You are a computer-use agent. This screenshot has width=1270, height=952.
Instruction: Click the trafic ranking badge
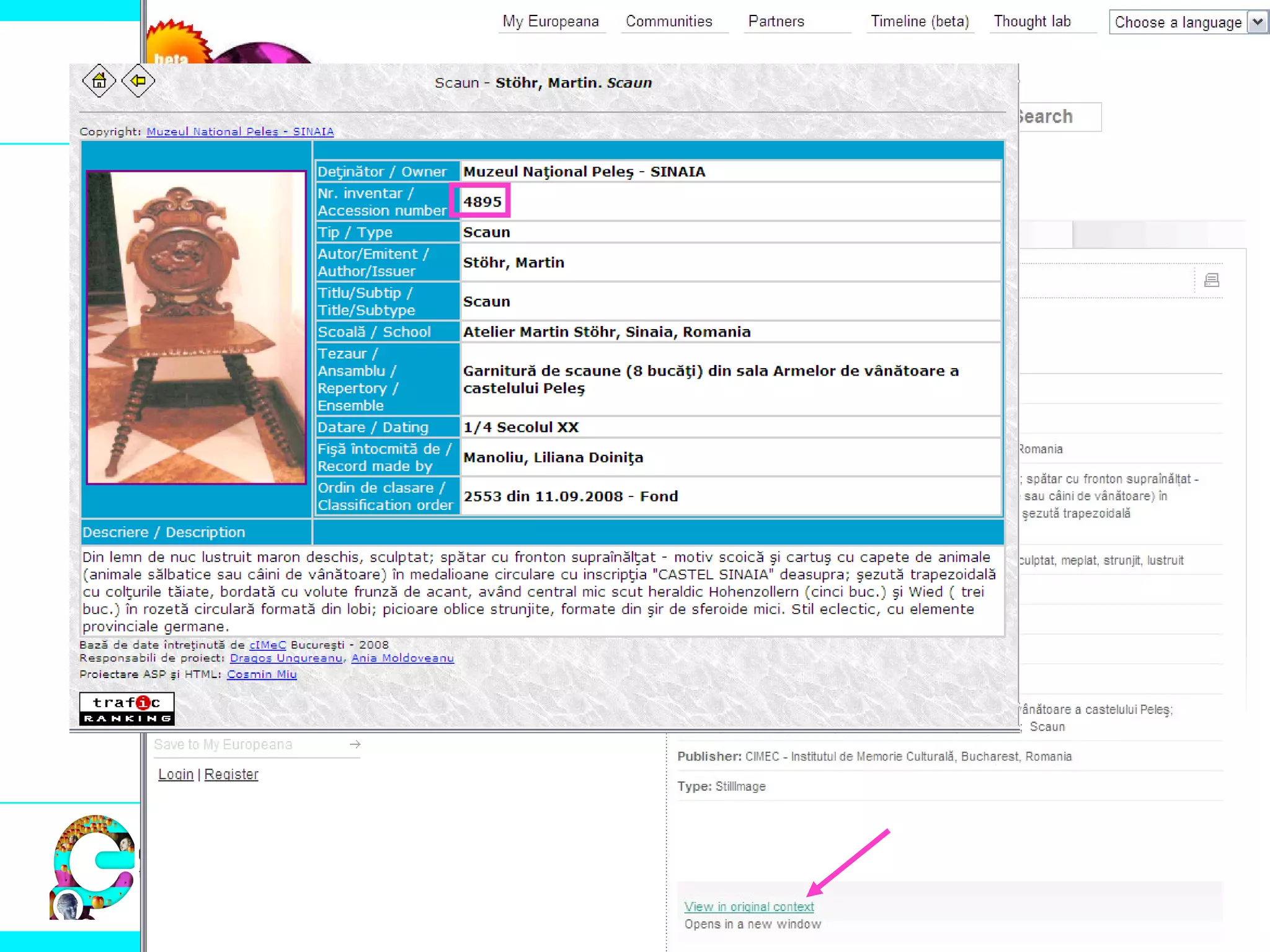[127, 709]
